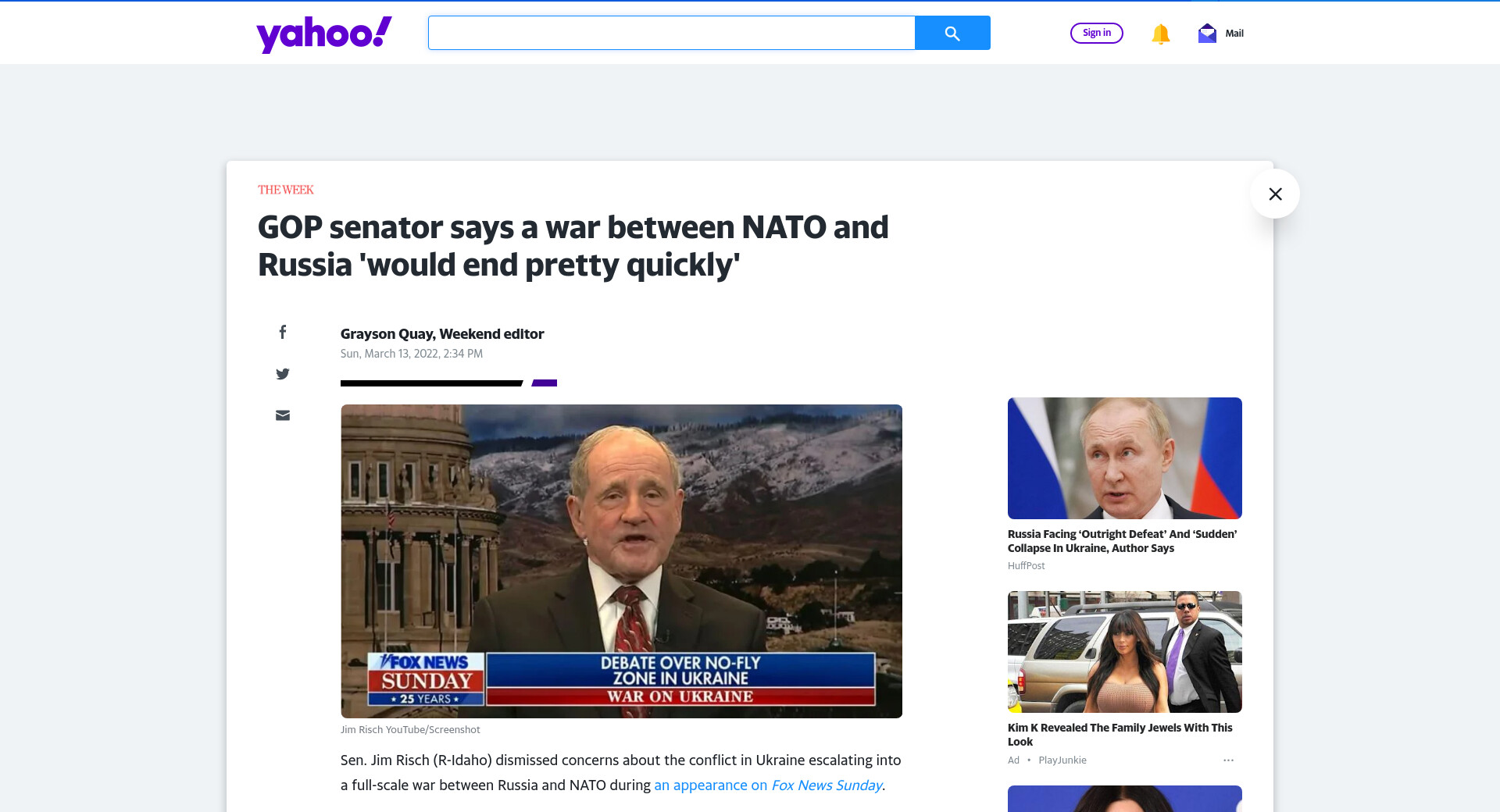Click the Mail text label

pyautogui.click(x=1234, y=33)
